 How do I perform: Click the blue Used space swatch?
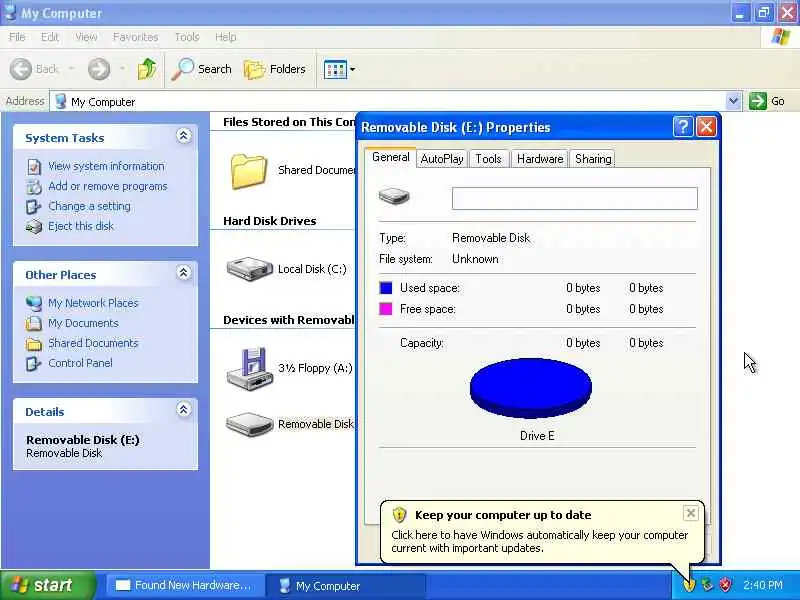tap(386, 288)
